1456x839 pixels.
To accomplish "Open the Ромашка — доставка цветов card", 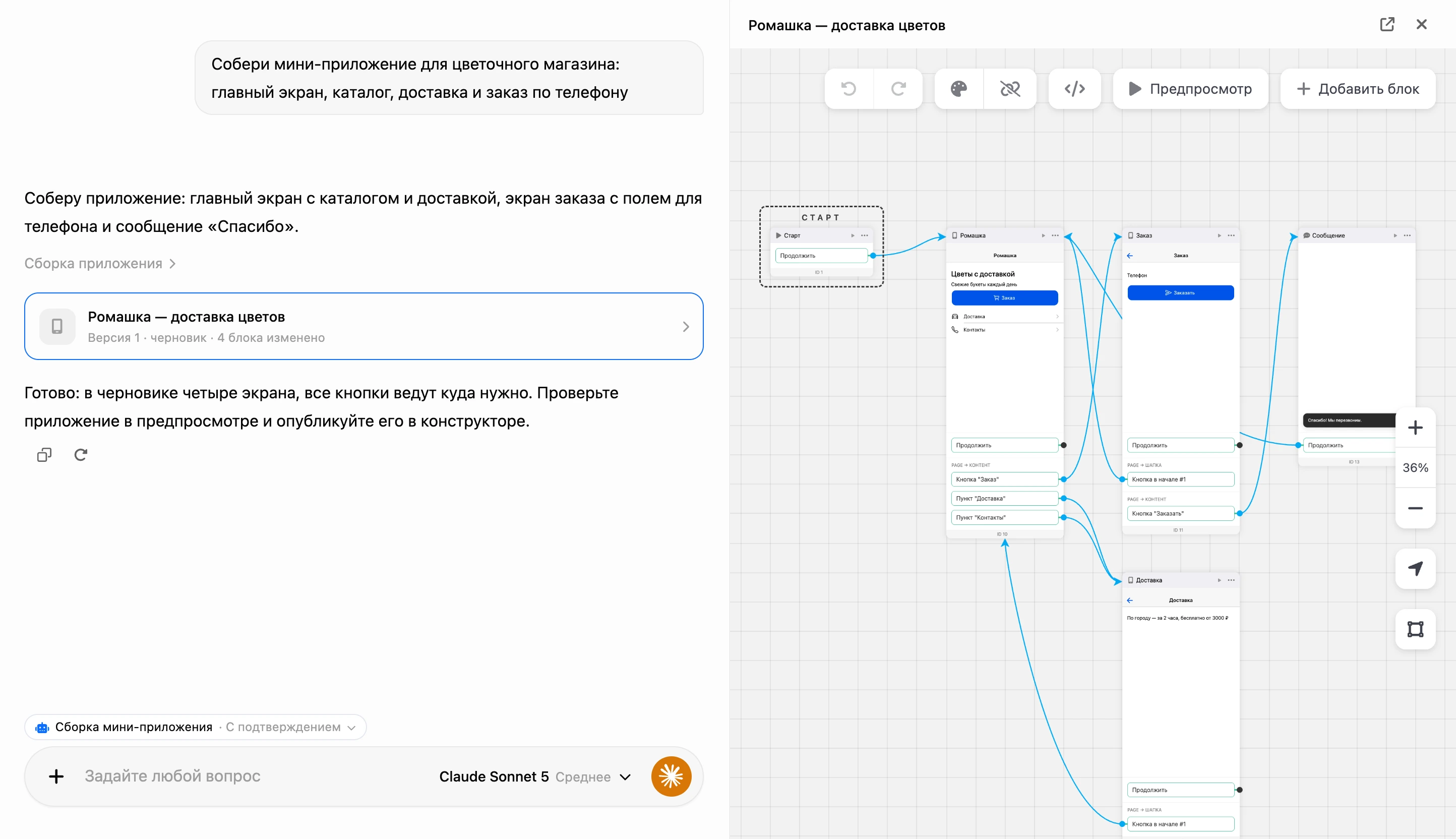I will point(363,326).
